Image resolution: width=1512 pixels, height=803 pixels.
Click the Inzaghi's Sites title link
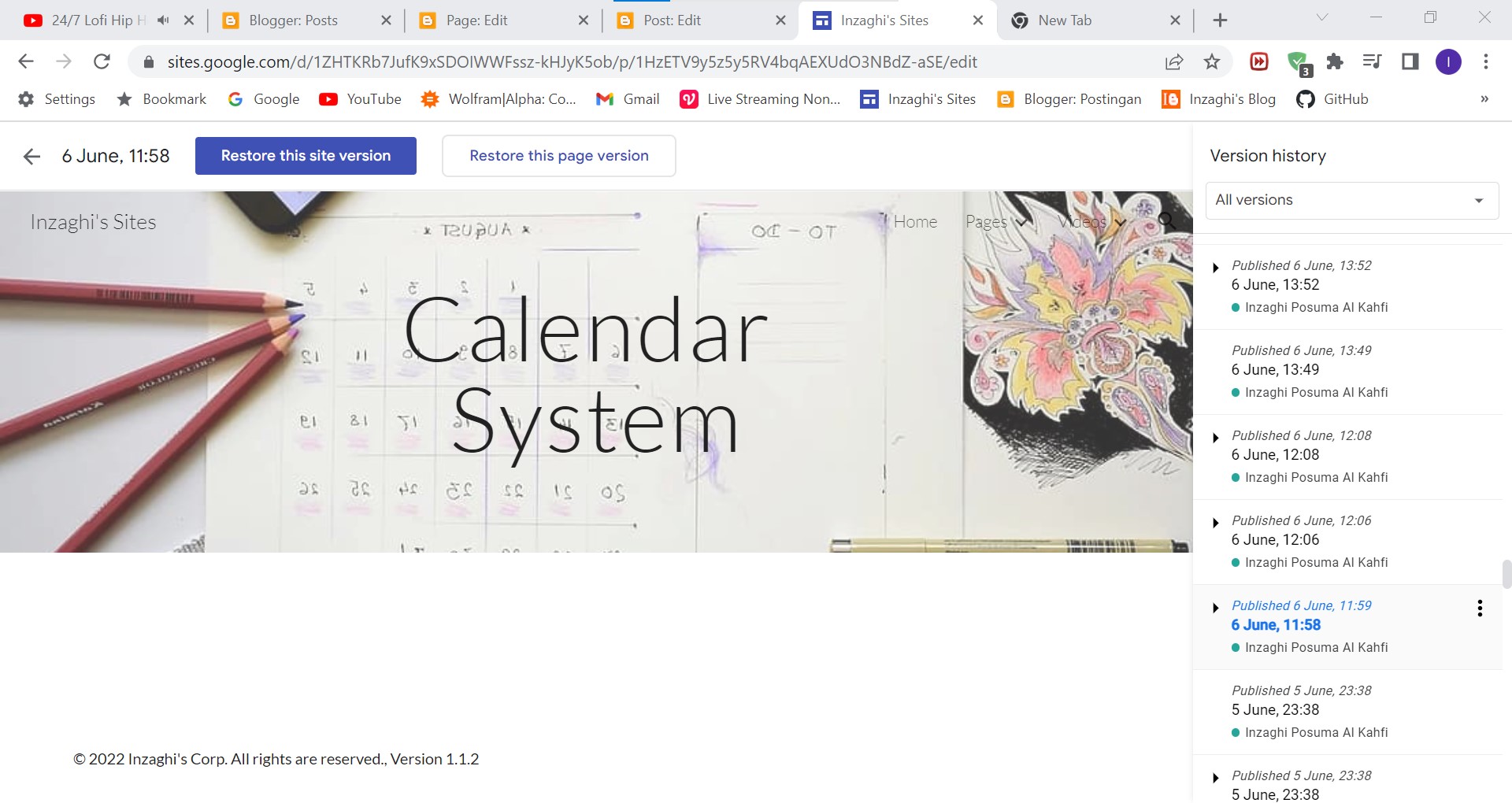point(93,222)
